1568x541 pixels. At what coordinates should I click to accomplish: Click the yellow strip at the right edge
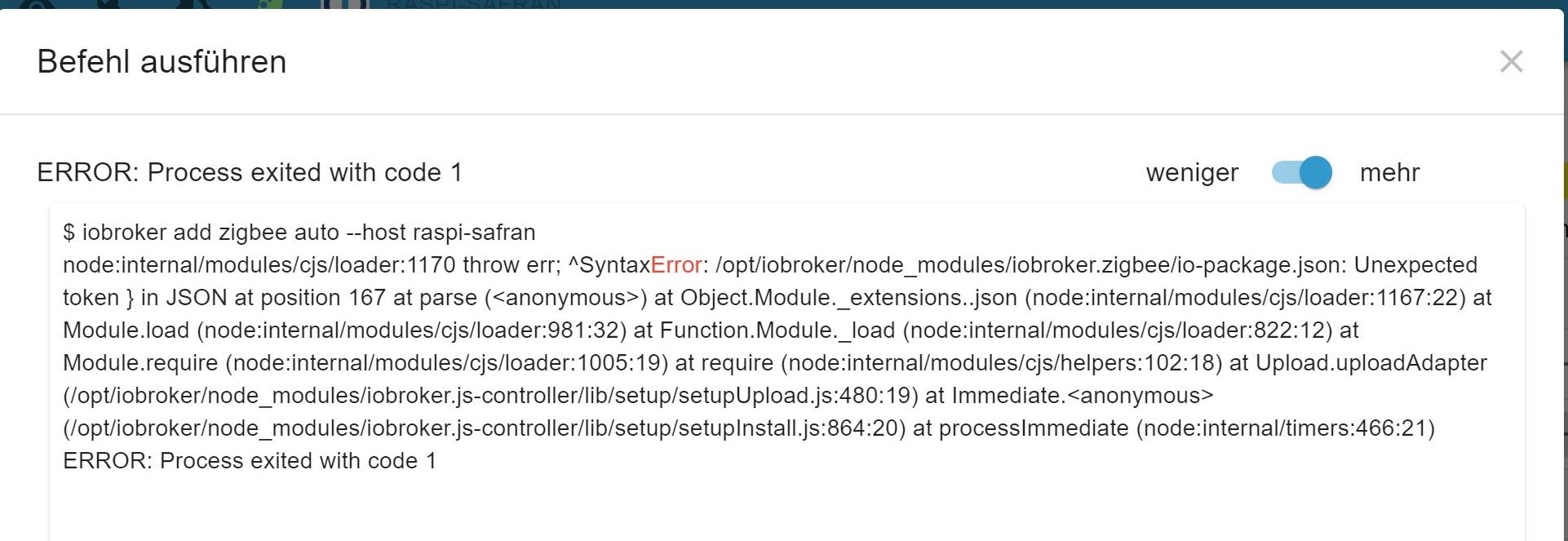(x=1564, y=180)
